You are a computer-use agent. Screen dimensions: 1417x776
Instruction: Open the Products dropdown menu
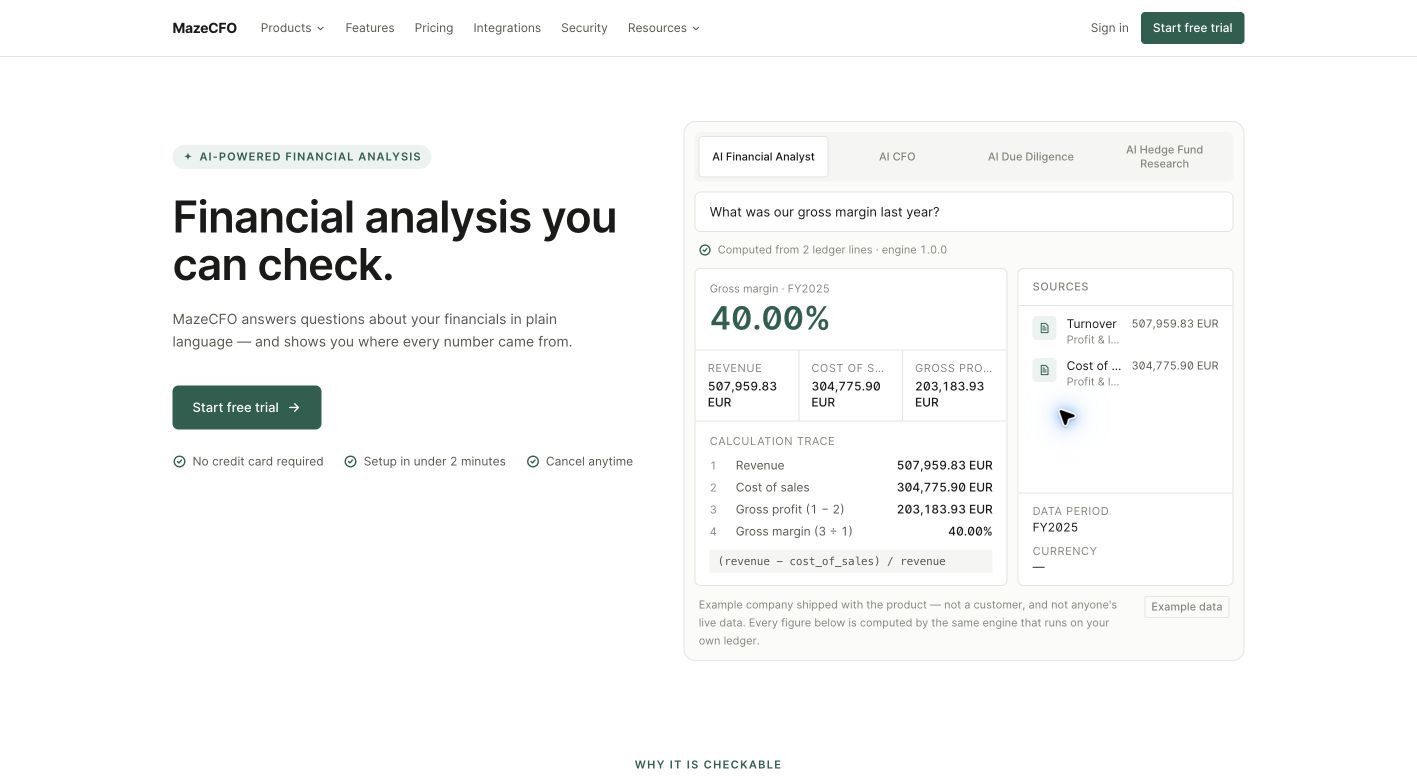click(x=292, y=28)
